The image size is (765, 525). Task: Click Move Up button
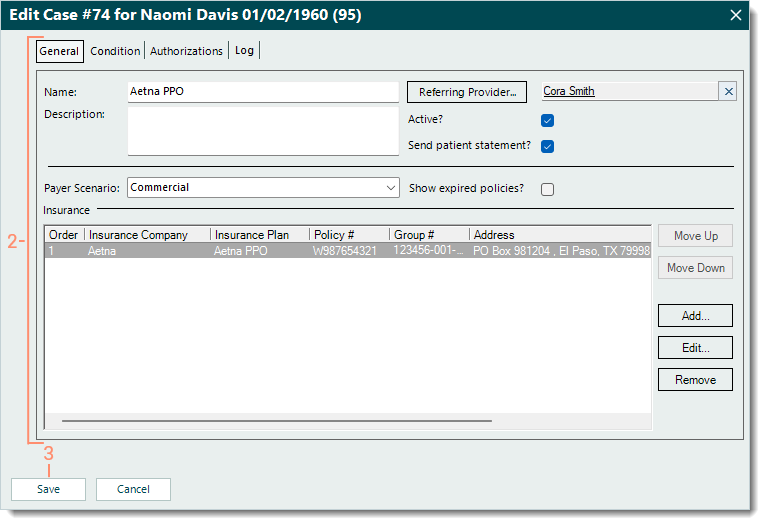(695, 236)
